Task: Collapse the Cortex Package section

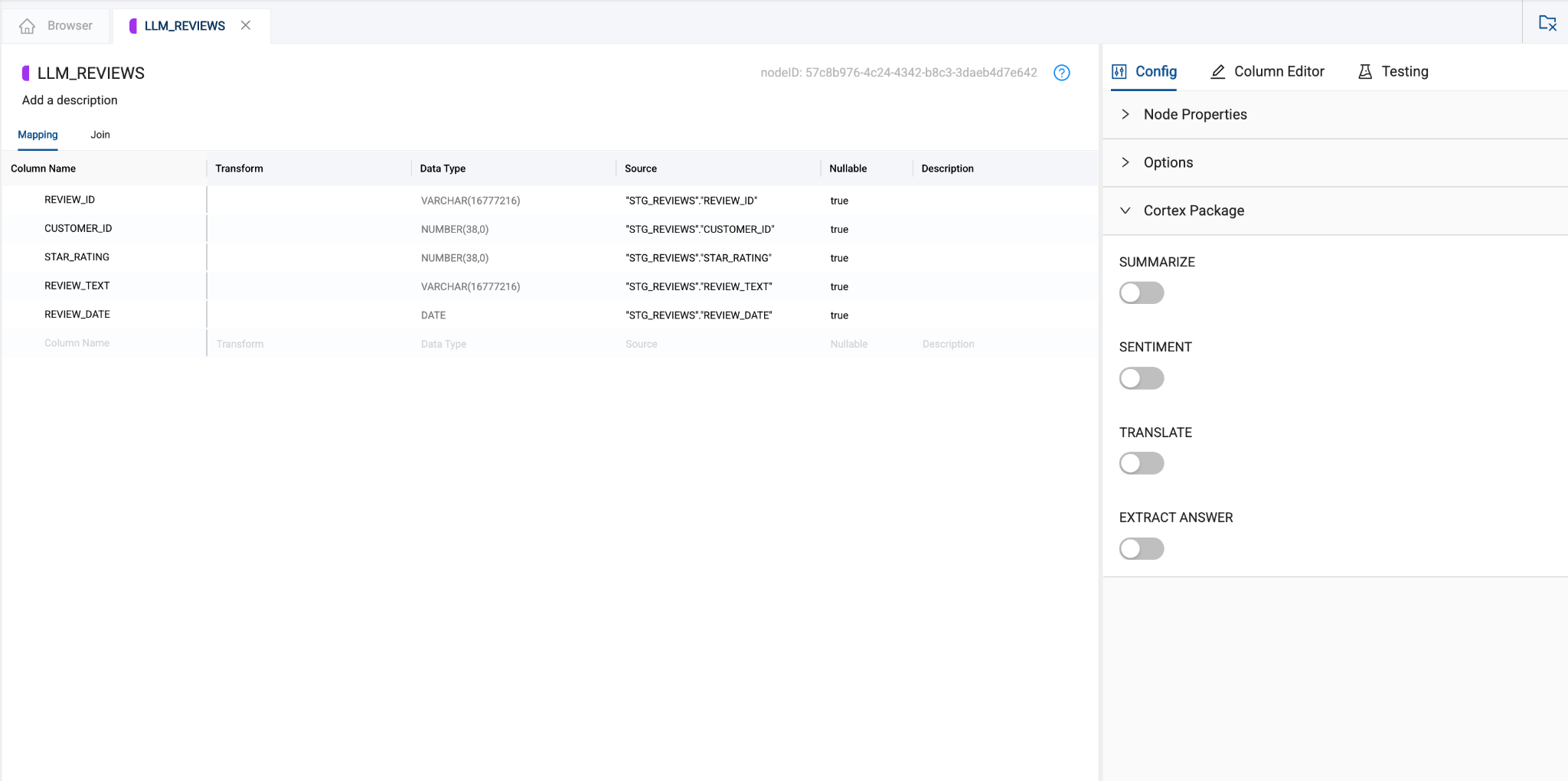Action: coord(1335,211)
